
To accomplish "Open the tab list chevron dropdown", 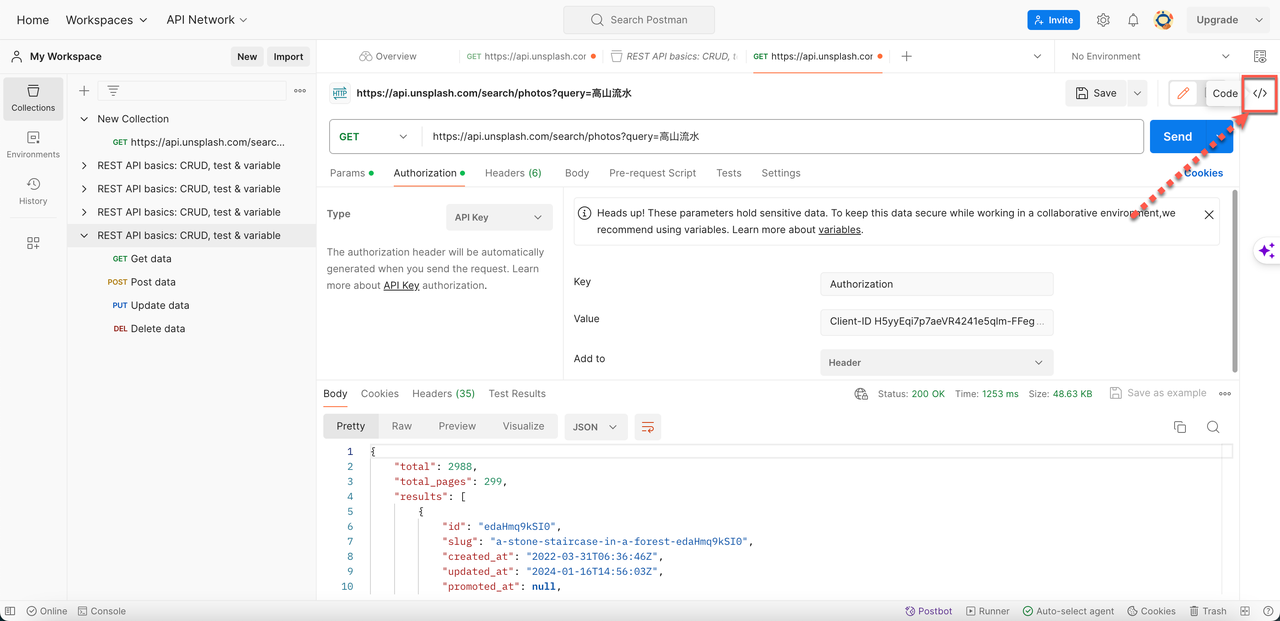I will 1037,56.
